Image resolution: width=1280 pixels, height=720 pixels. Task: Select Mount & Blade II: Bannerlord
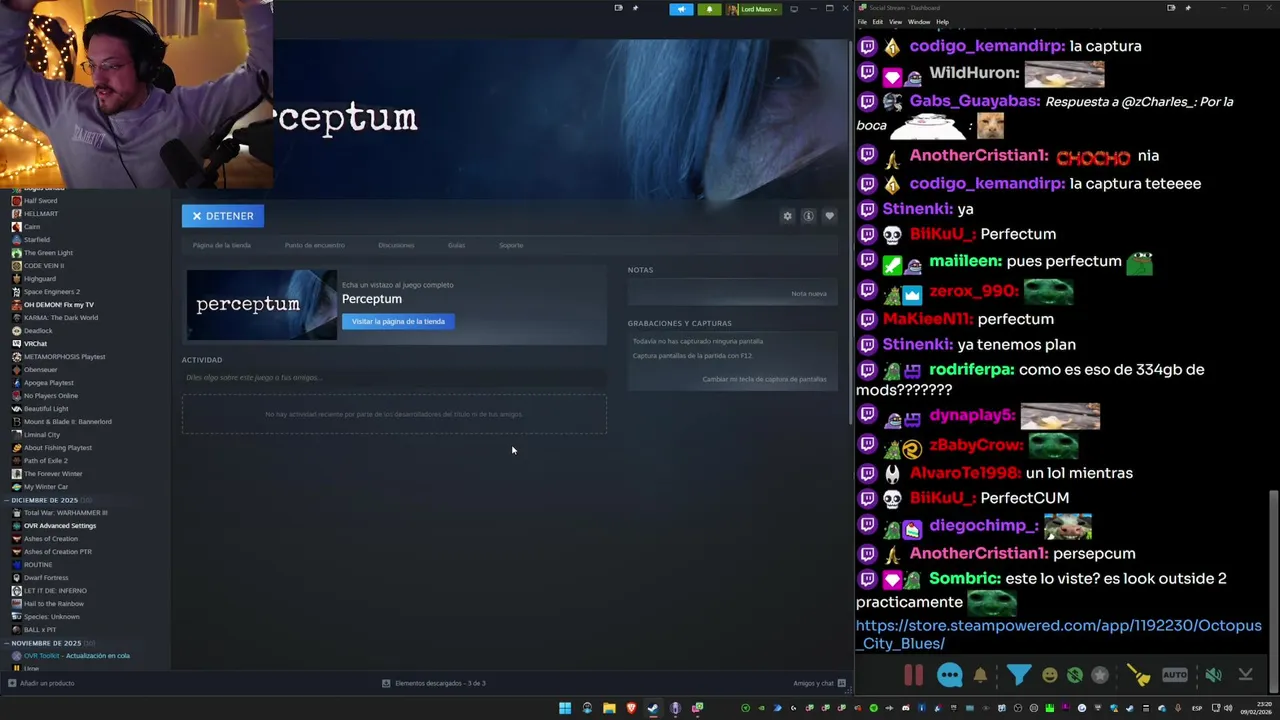click(x=68, y=422)
